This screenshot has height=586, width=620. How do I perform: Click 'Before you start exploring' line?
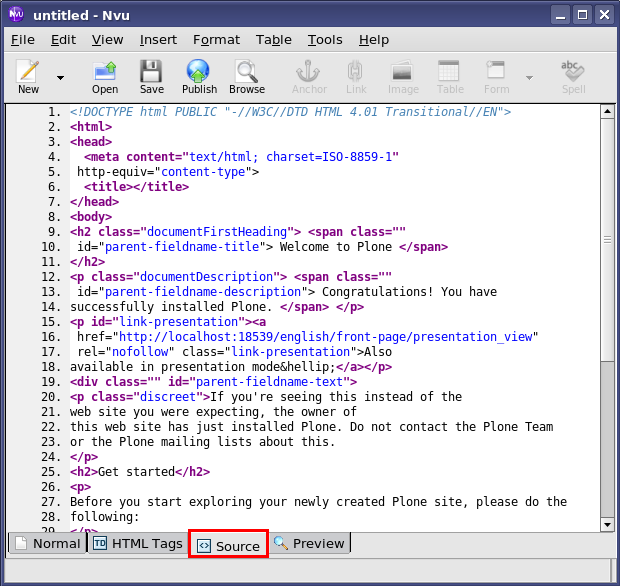coord(318,502)
